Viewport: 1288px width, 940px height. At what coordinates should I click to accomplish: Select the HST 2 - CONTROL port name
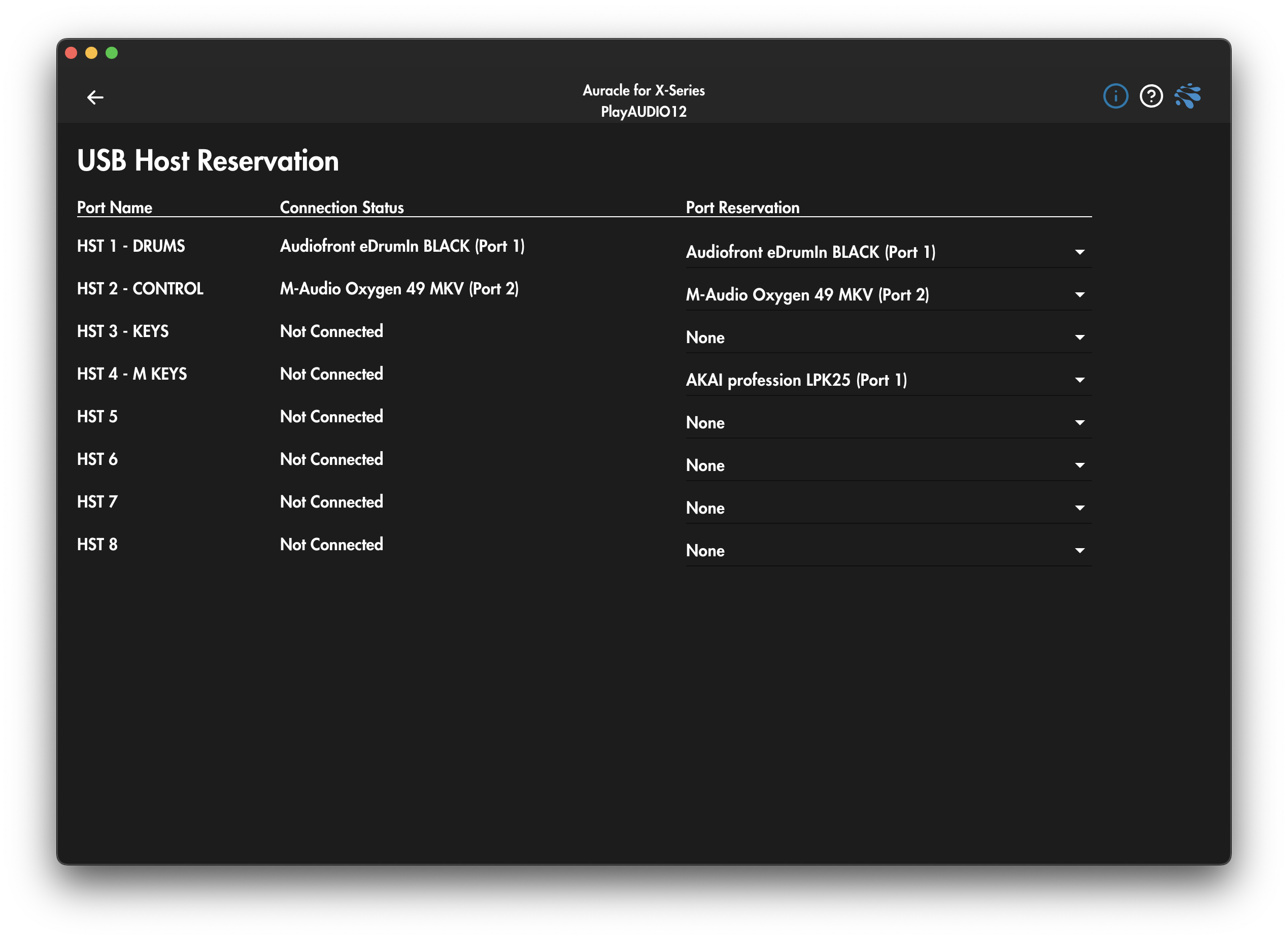(x=140, y=288)
